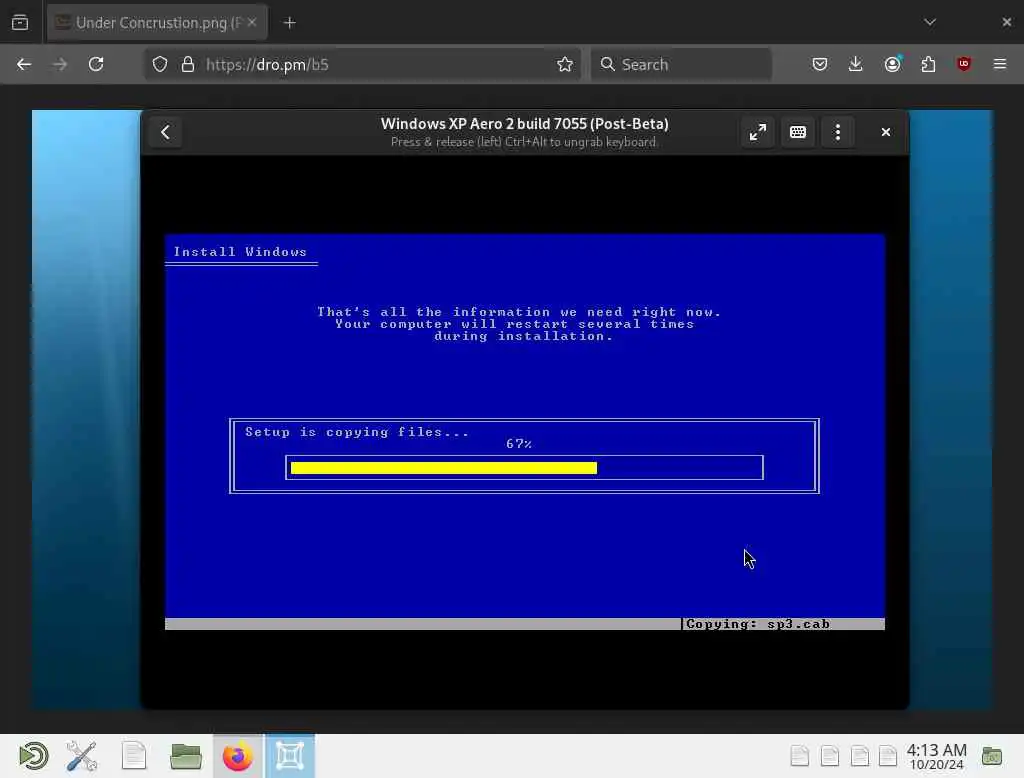Expand the list all tabs dropdown
This screenshot has height=778, width=1024.
coord(930,22)
